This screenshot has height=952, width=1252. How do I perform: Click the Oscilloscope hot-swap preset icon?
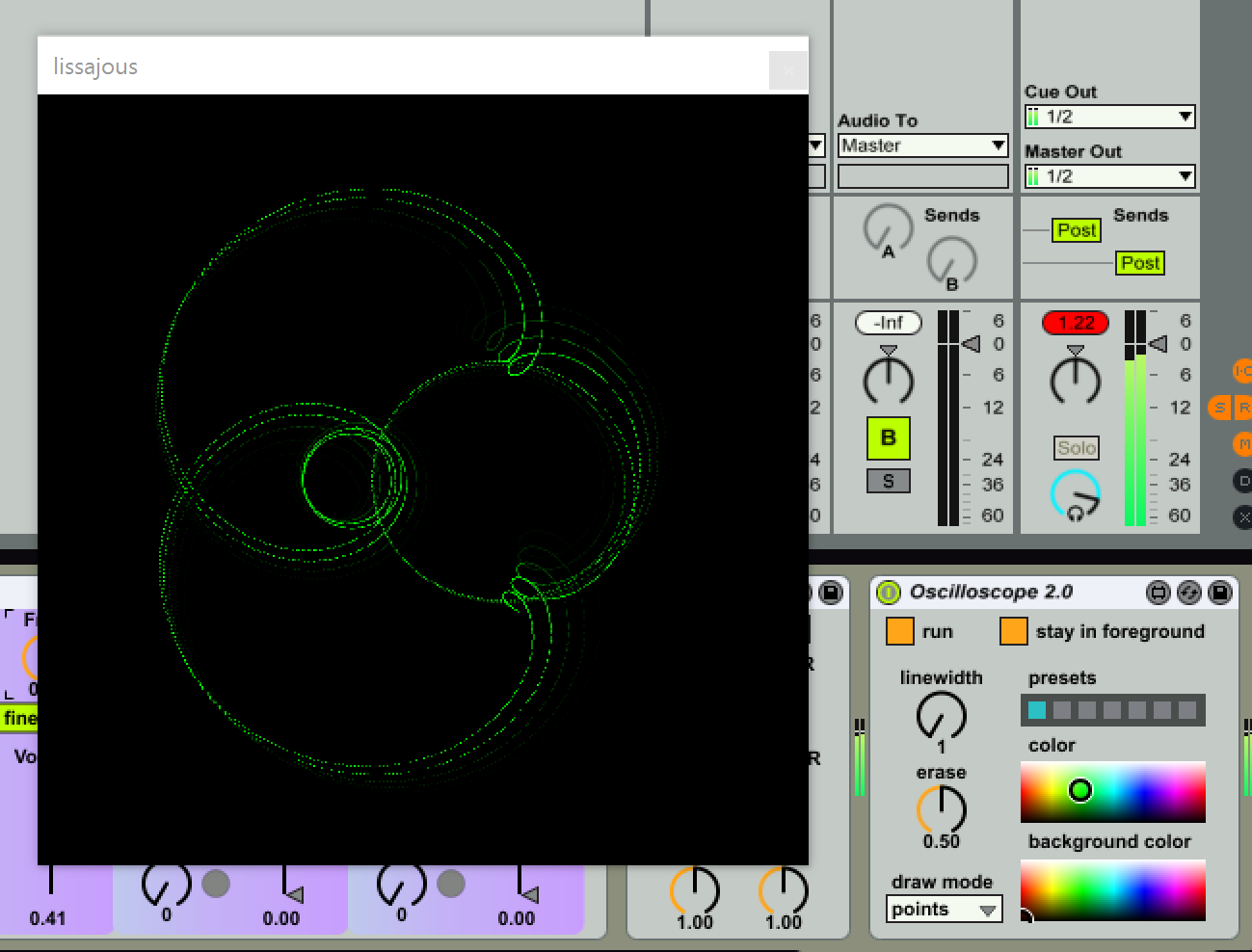1189,593
